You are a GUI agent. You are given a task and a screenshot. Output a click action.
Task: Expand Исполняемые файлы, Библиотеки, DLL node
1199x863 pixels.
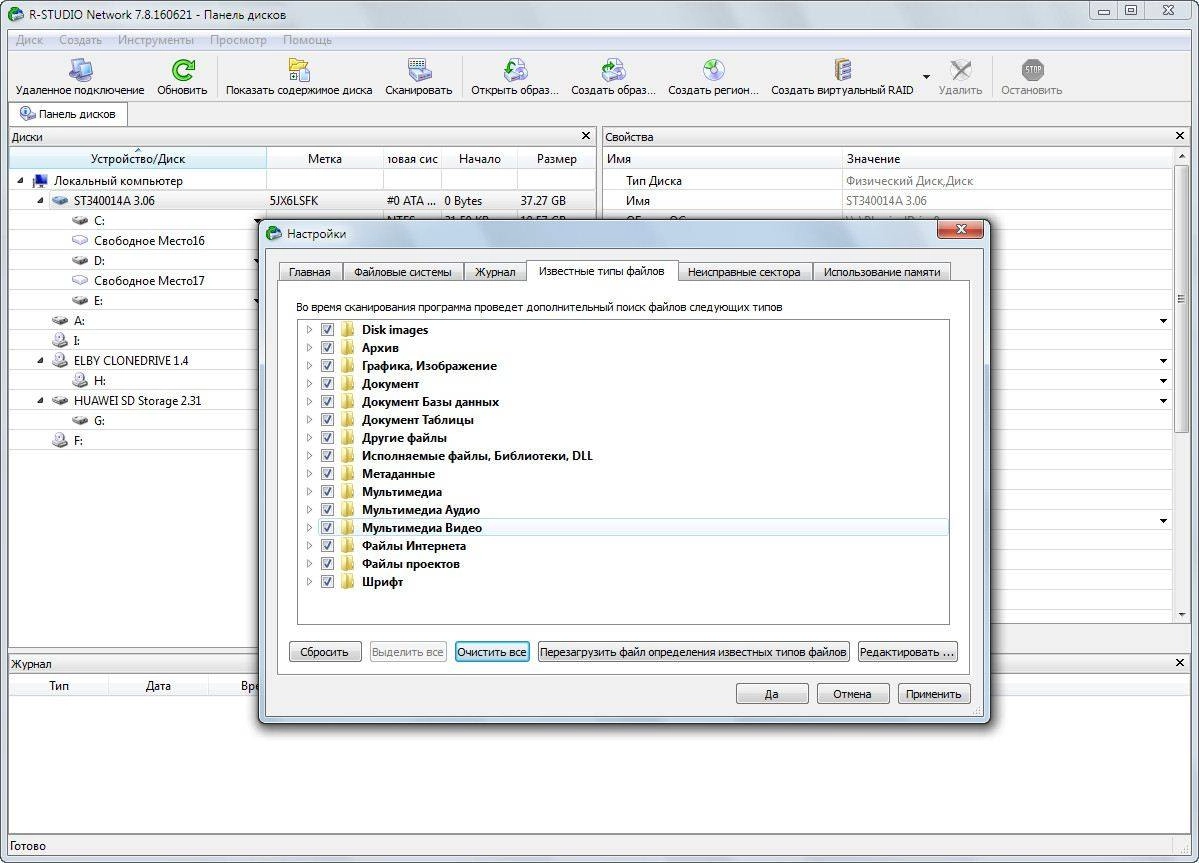tap(309, 456)
